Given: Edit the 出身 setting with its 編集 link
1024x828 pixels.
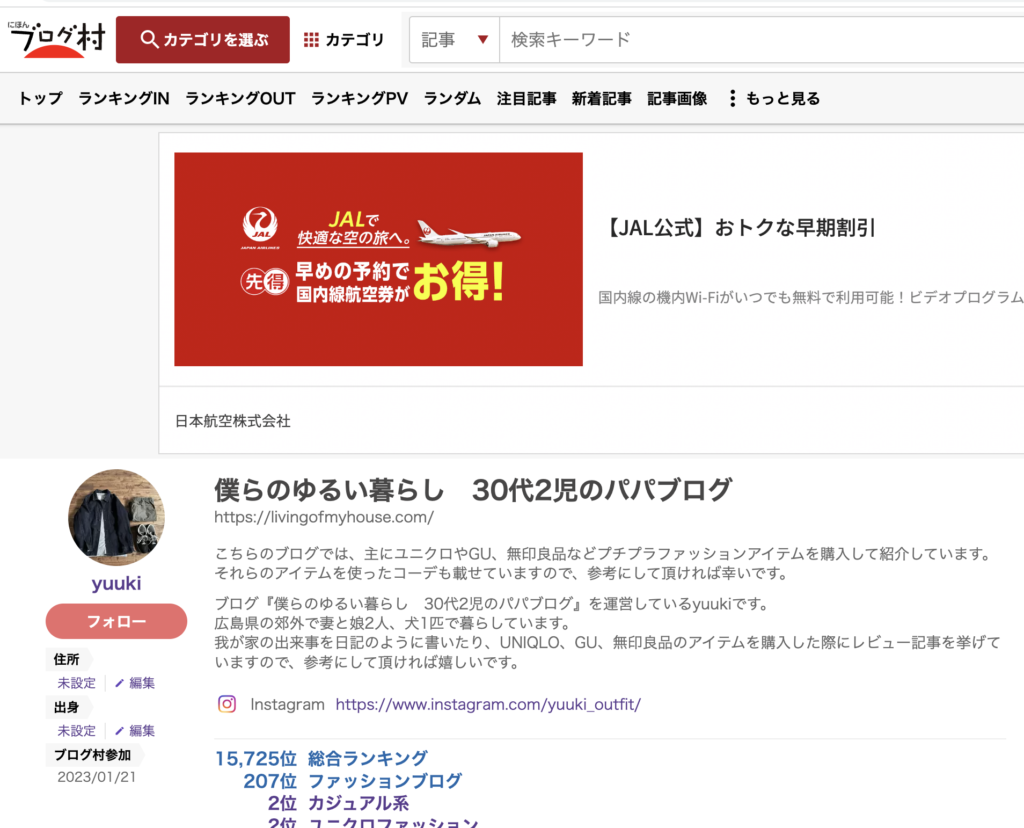Looking at the screenshot, I should [135, 731].
